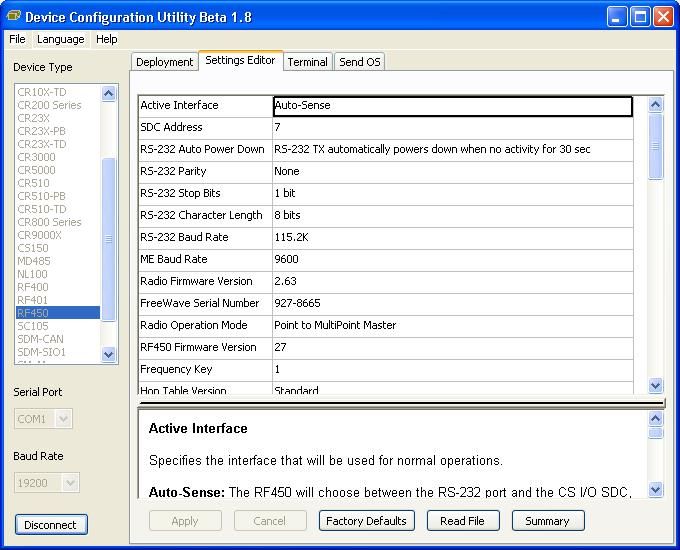This screenshot has width=680, height=550.
Task: Click the Radio Firmware Version 2.63 cell
Action: tap(452, 282)
